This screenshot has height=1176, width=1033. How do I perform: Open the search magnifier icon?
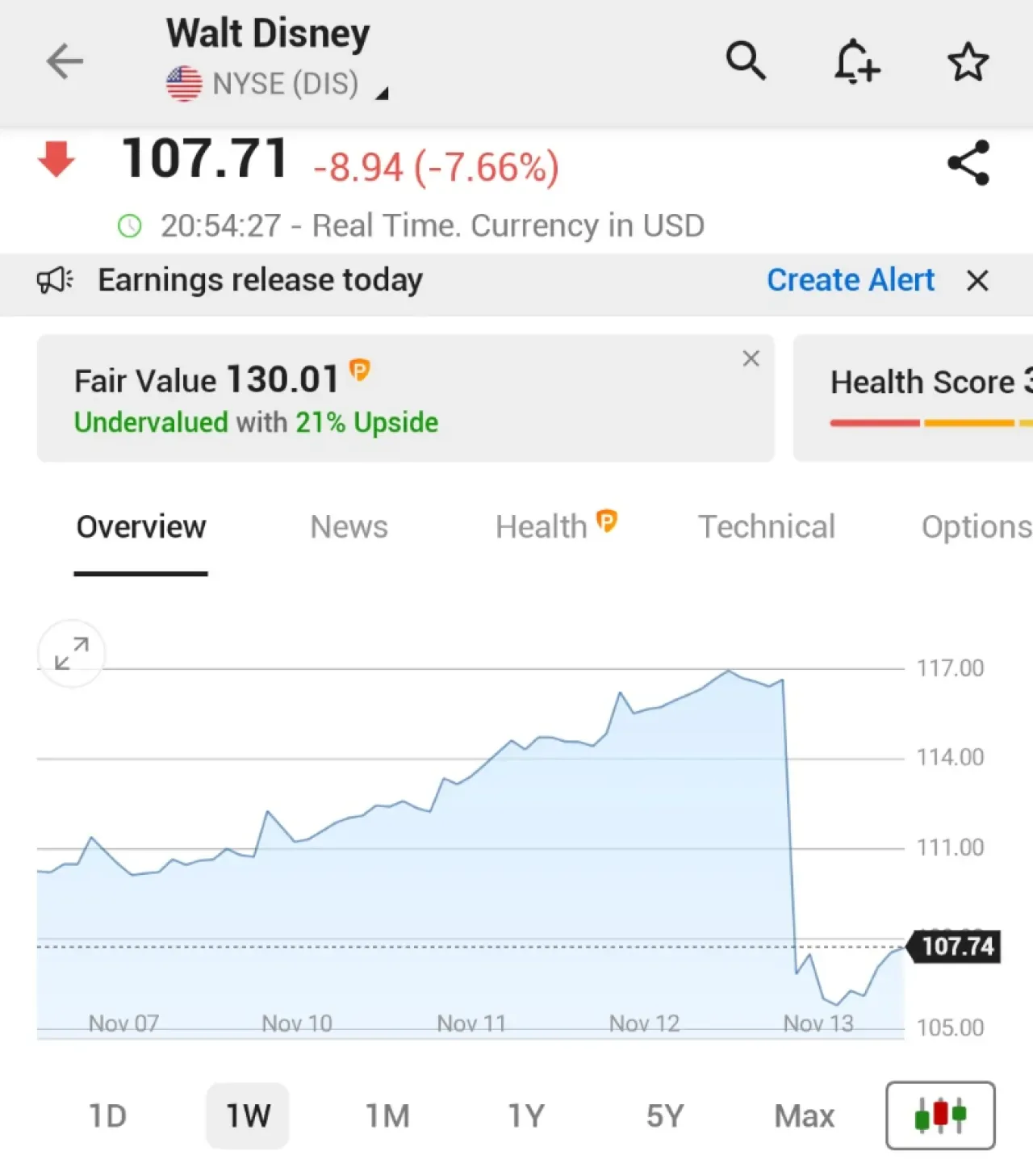[x=745, y=61]
